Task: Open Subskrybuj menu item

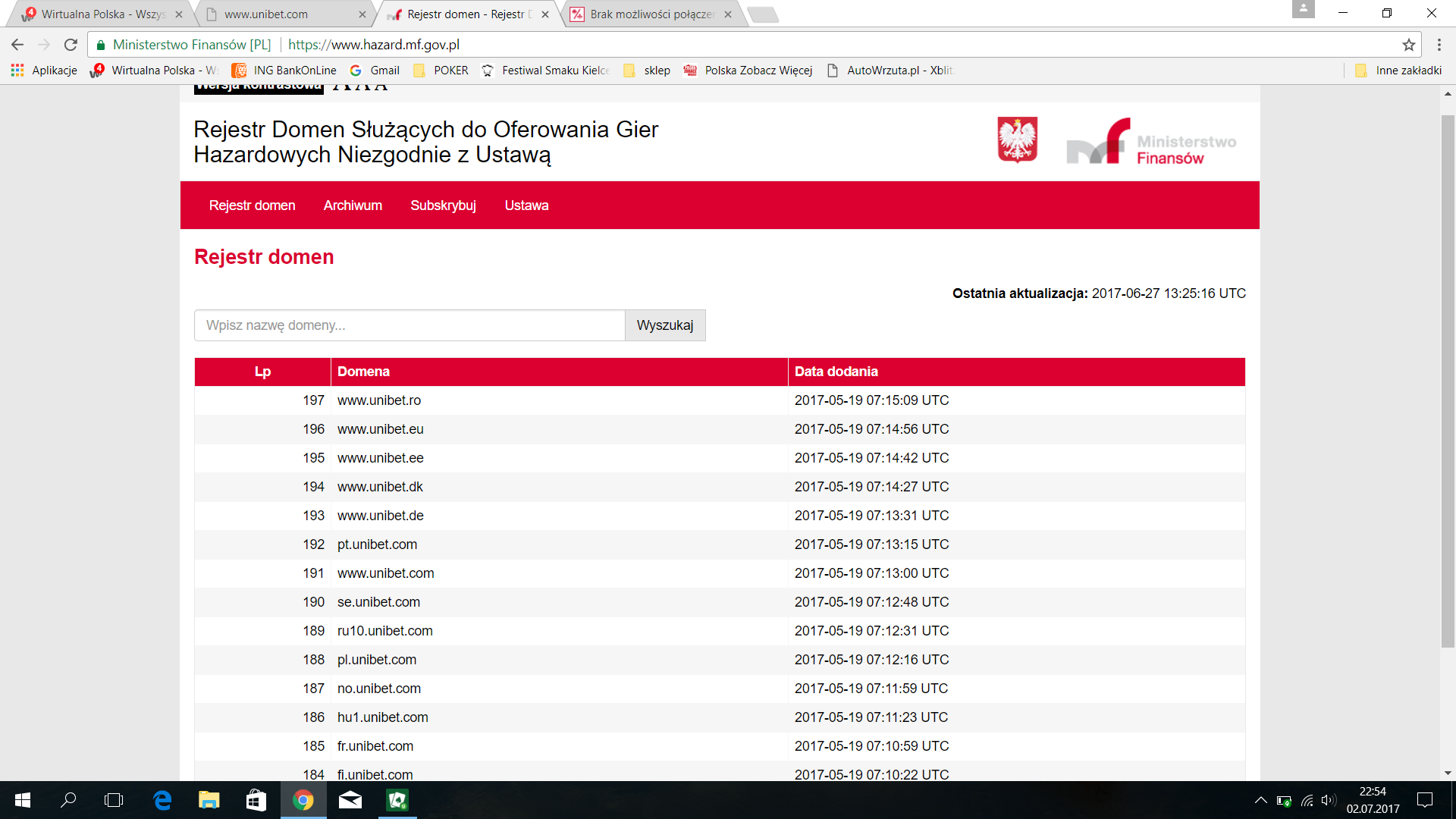Action: [443, 206]
